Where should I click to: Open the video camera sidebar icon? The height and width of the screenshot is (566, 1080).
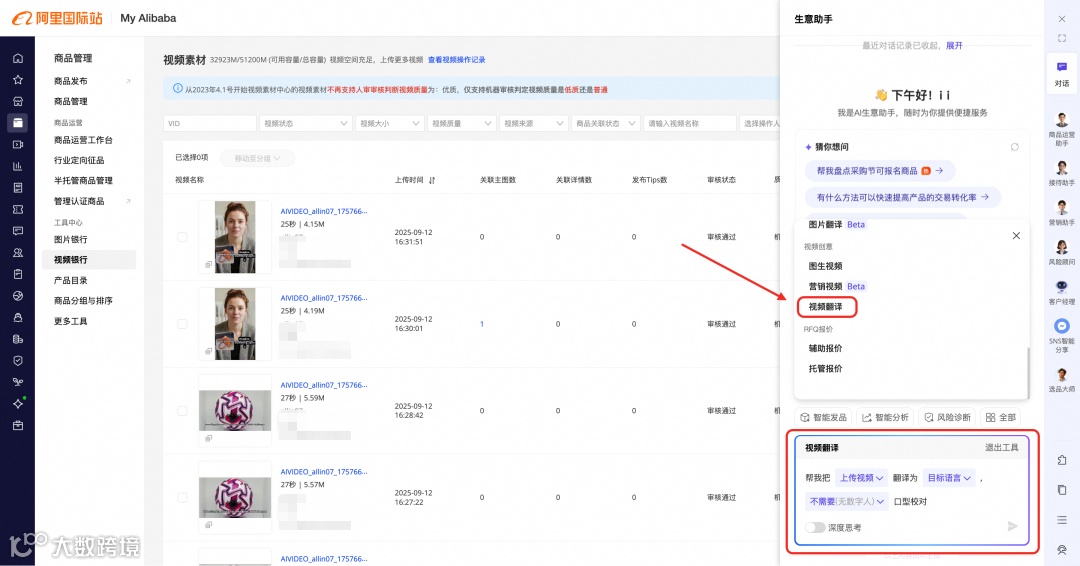pyautogui.click(x=18, y=145)
